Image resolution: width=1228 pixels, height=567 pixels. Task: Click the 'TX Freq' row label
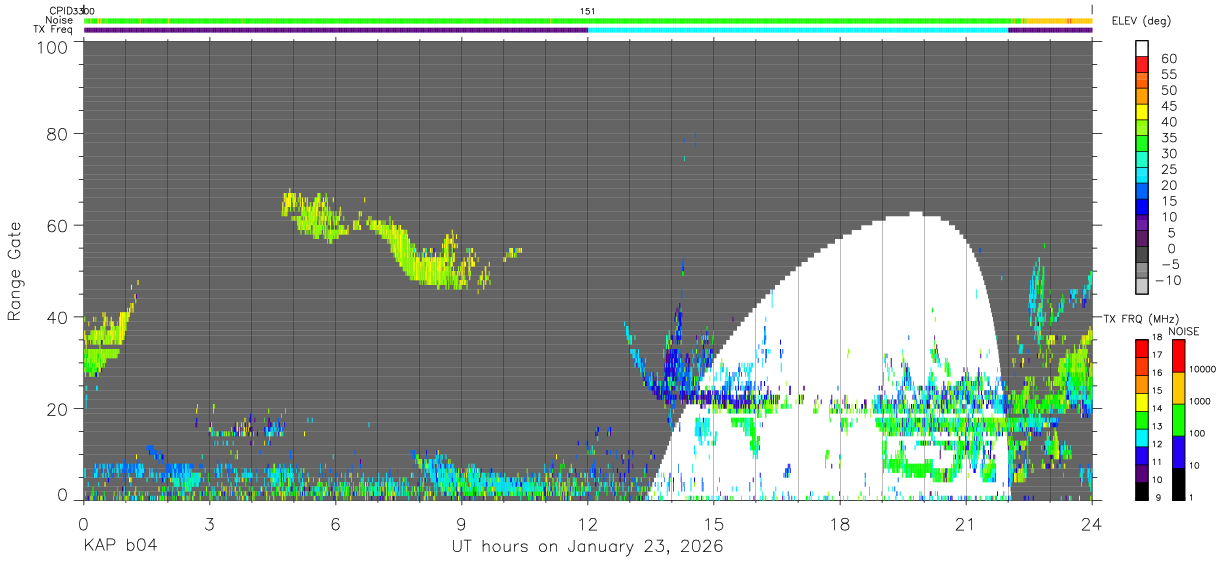pos(54,30)
